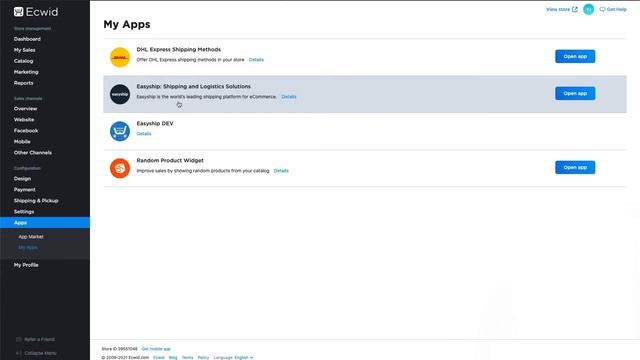Open the Mobile channel
Viewport: 640px width, 360px height.
pyautogui.click(x=22, y=142)
